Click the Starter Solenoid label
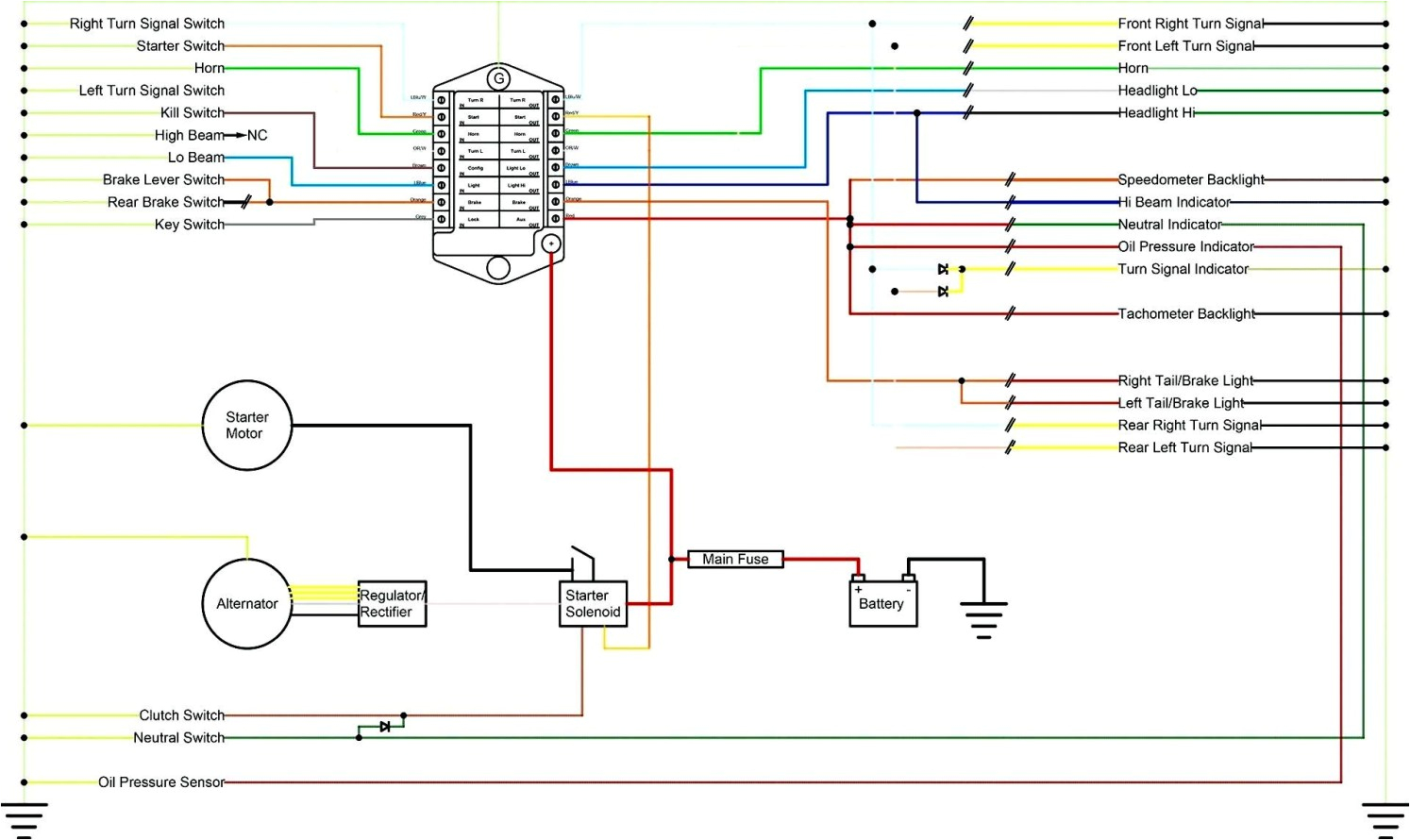The width and height of the screenshot is (1410, 840). [592, 603]
